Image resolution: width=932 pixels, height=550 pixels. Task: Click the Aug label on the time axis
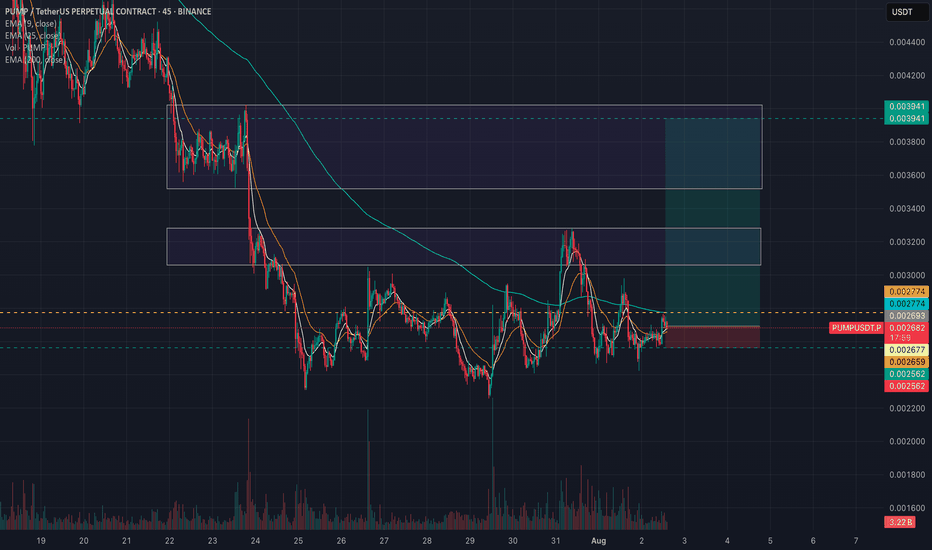click(x=599, y=540)
